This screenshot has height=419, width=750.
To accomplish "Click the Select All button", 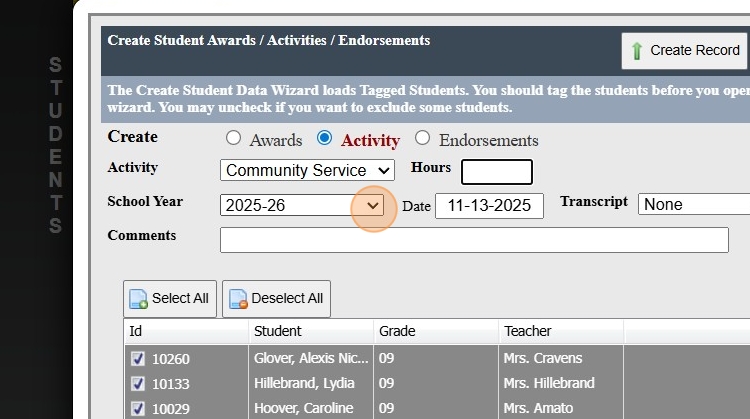I will point(170,298).
